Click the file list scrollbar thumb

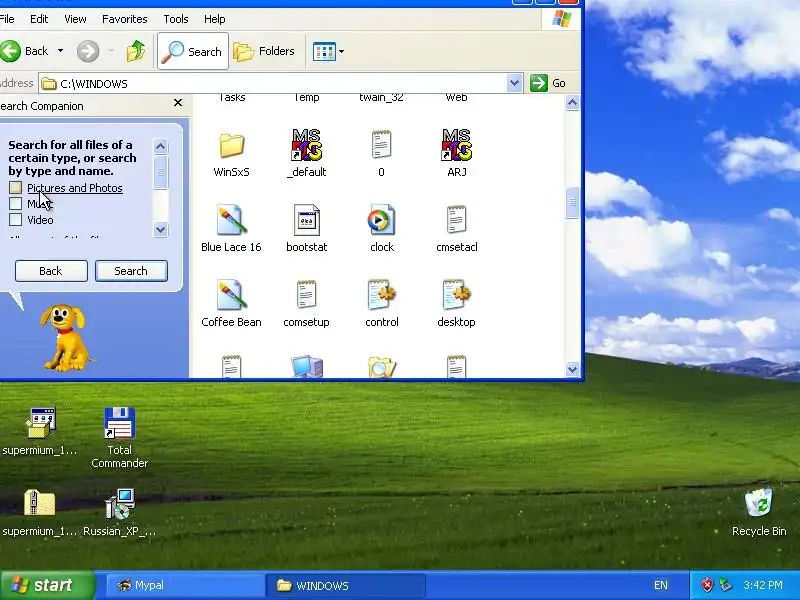pos(572,203)
